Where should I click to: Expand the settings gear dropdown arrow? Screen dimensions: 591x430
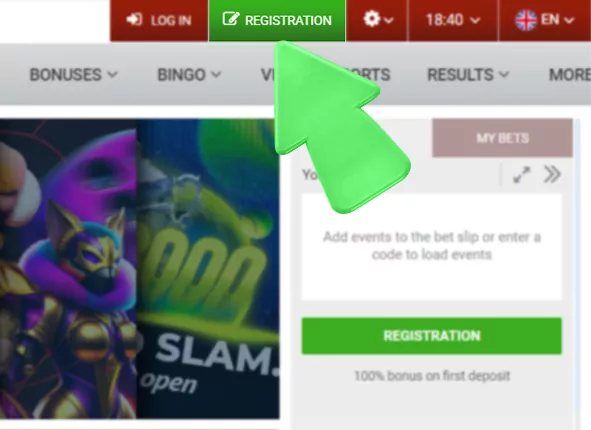coord(389,20)
